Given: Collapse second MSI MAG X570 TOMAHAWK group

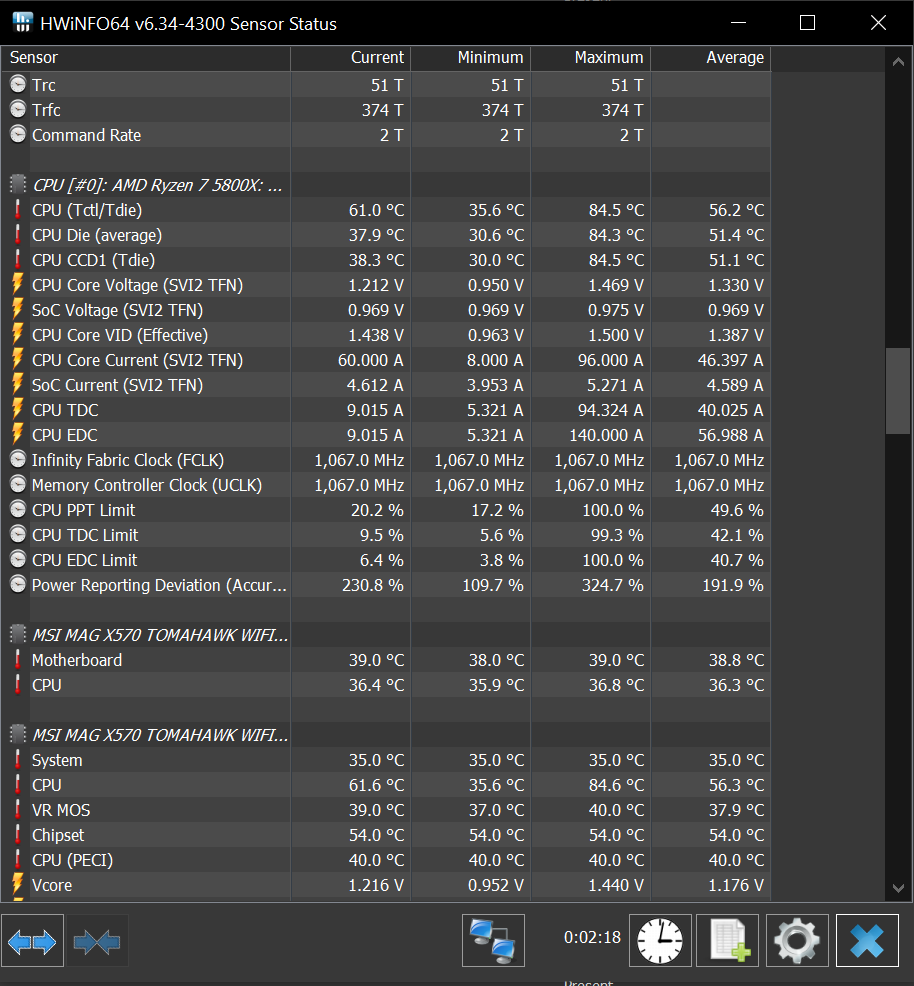Looking at the screenshot, I should click(160, 735).
